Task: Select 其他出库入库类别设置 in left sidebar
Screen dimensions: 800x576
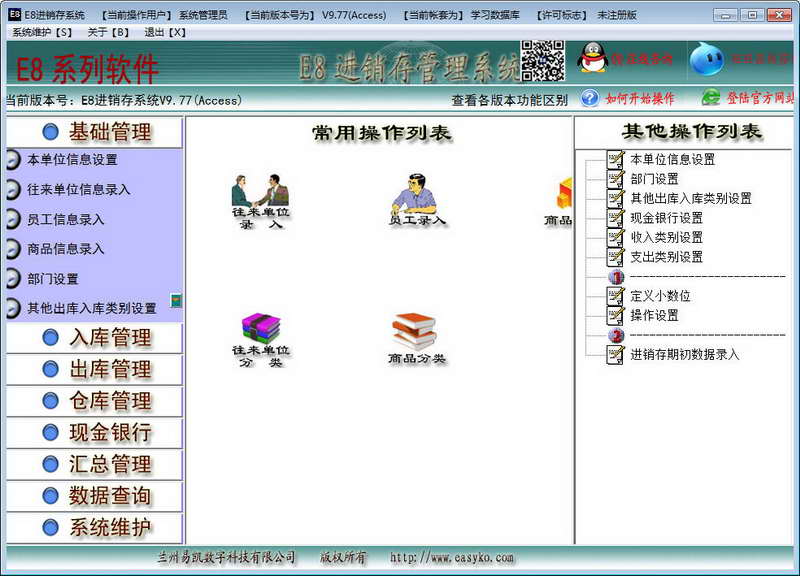Action: click(91, 308)
